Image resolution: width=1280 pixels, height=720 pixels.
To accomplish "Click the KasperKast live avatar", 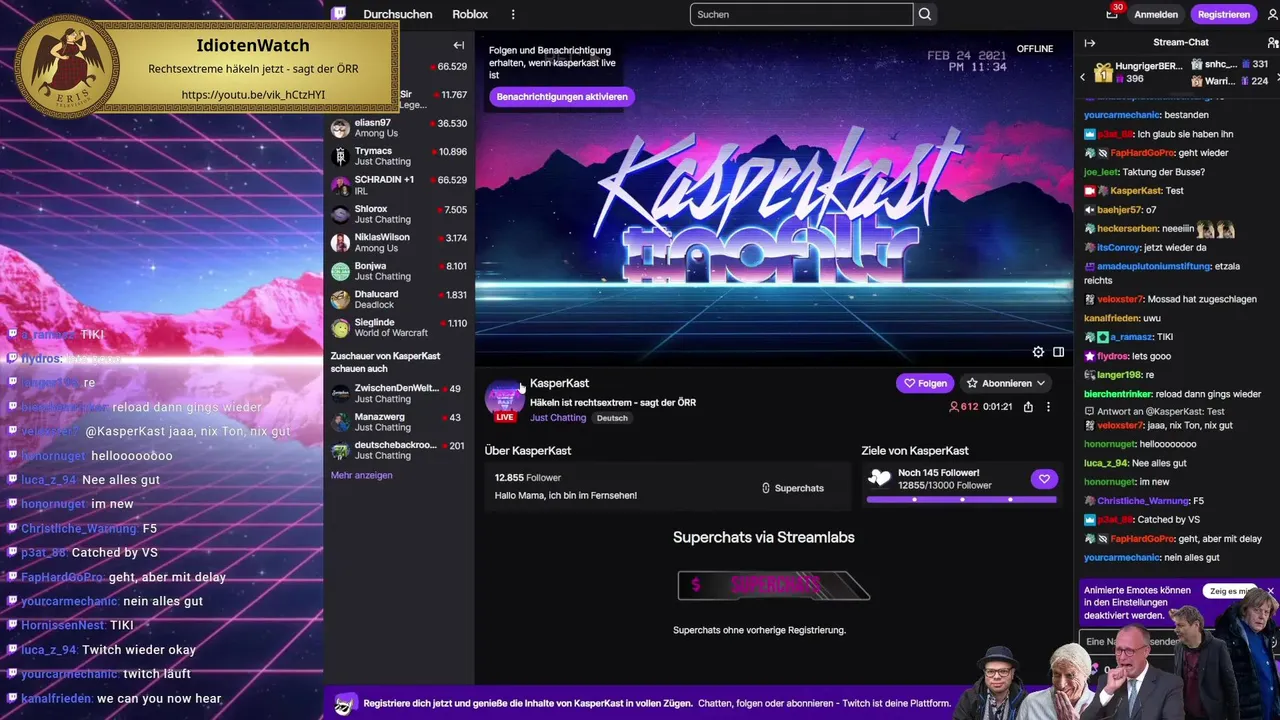I will [x=505, y=399].
